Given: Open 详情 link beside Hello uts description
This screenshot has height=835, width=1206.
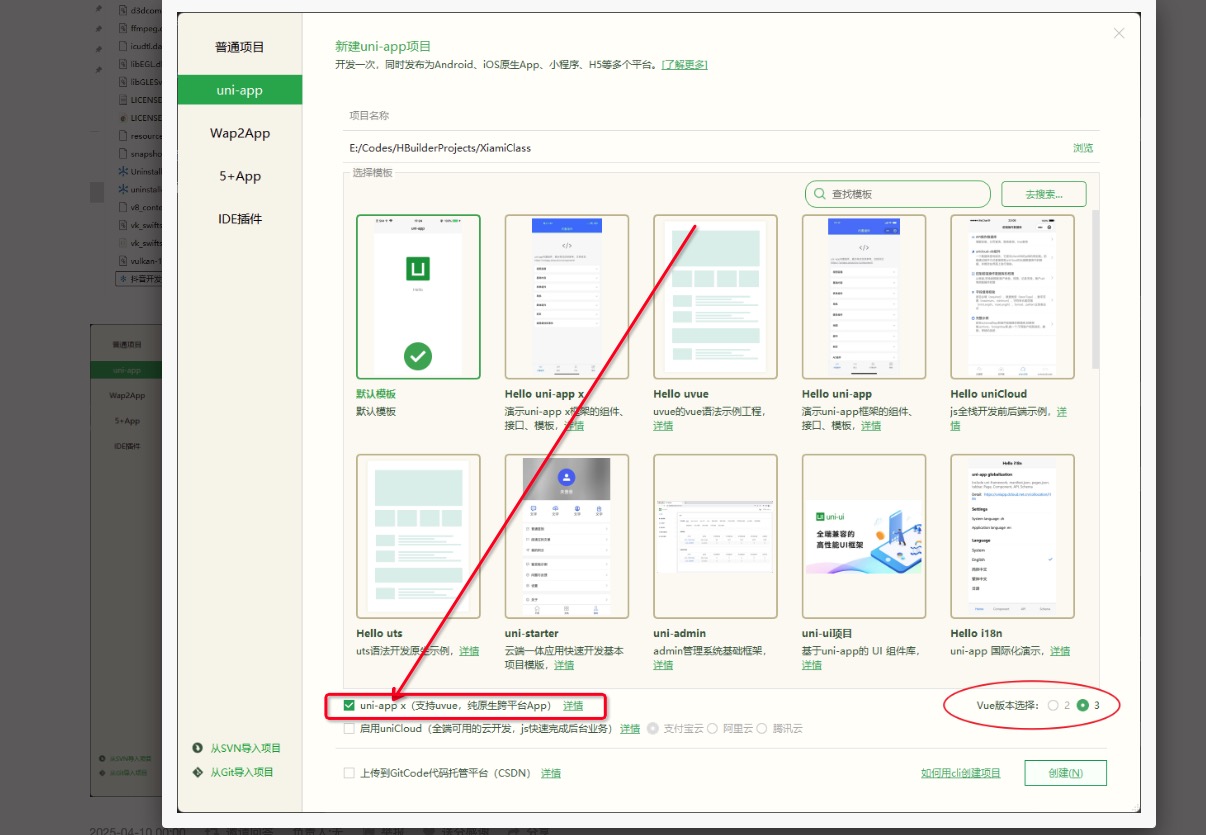Looking at the screenshot, I should coord(469,651).
